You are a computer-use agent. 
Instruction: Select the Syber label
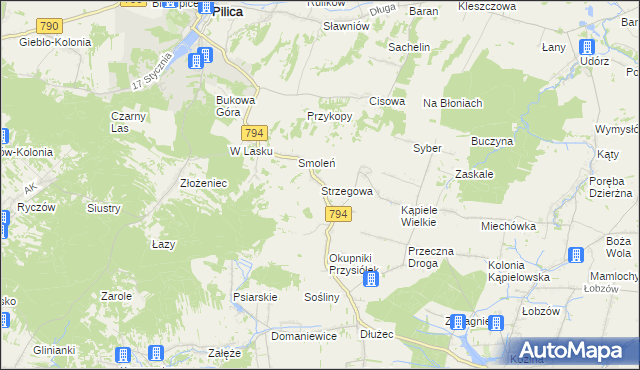tap(427, 148)
